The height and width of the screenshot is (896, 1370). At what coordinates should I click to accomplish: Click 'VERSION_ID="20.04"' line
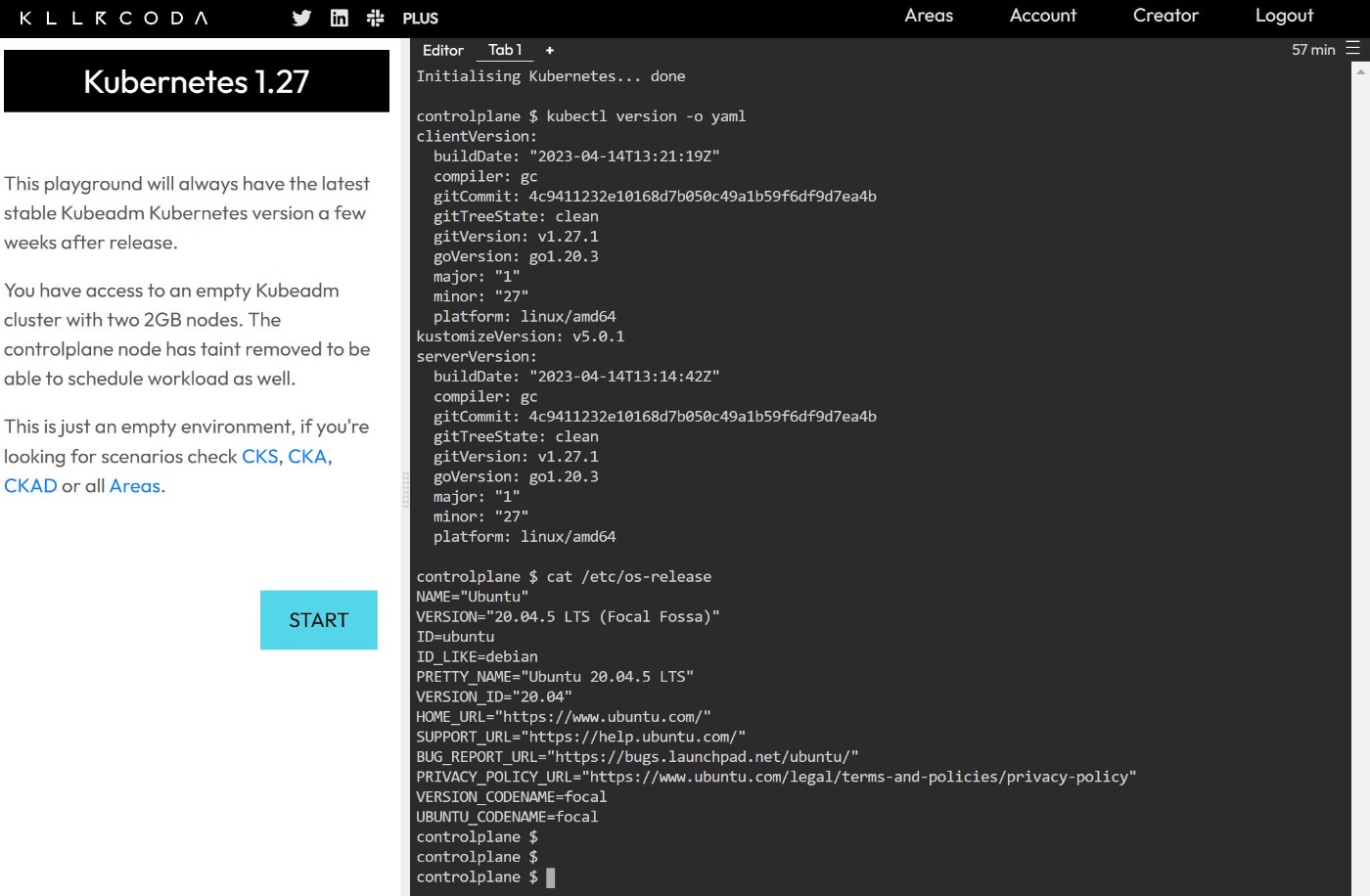click(494, 697)
